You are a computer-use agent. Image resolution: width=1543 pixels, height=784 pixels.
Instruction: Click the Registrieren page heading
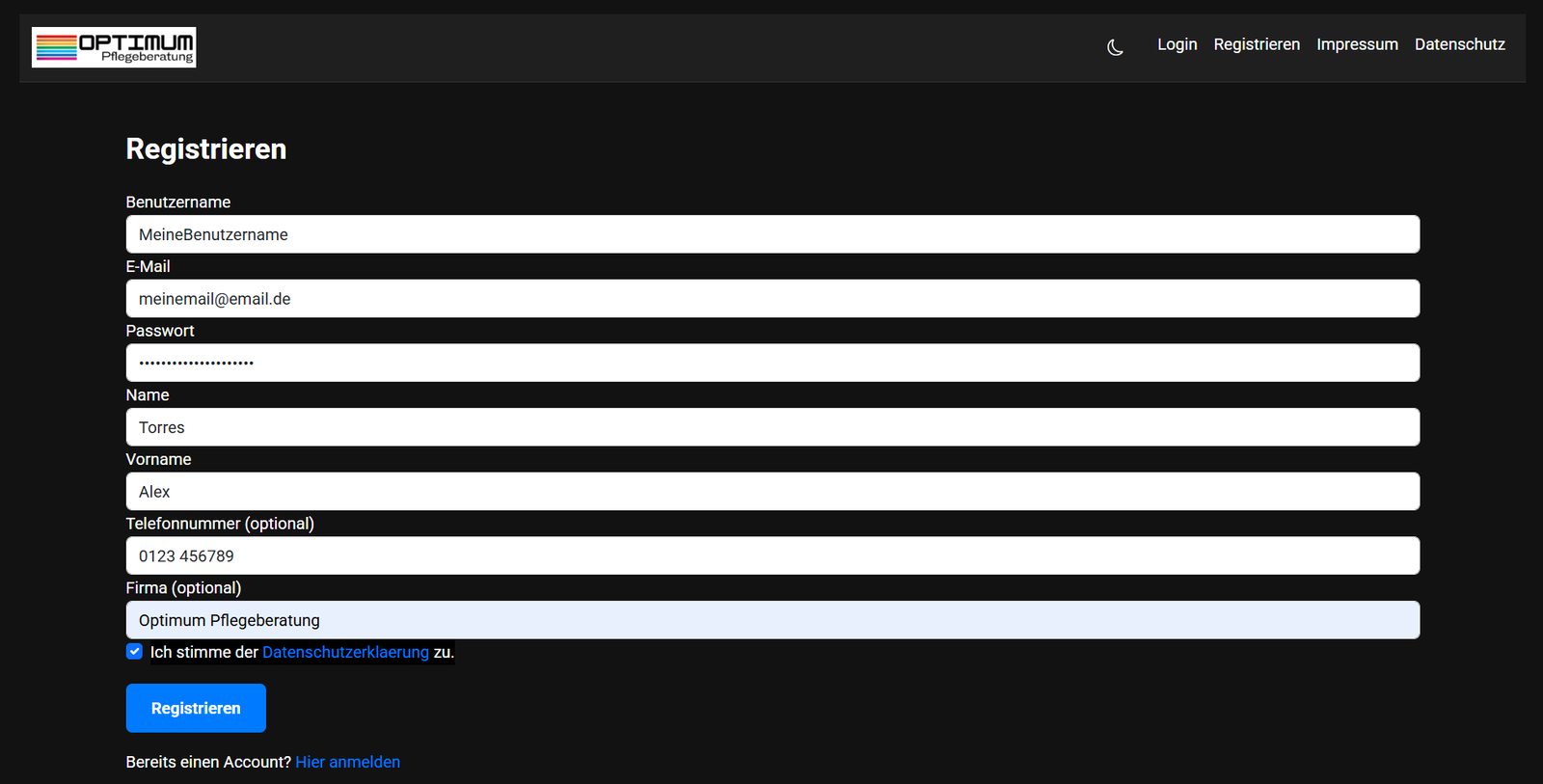[x=206, y=149]
